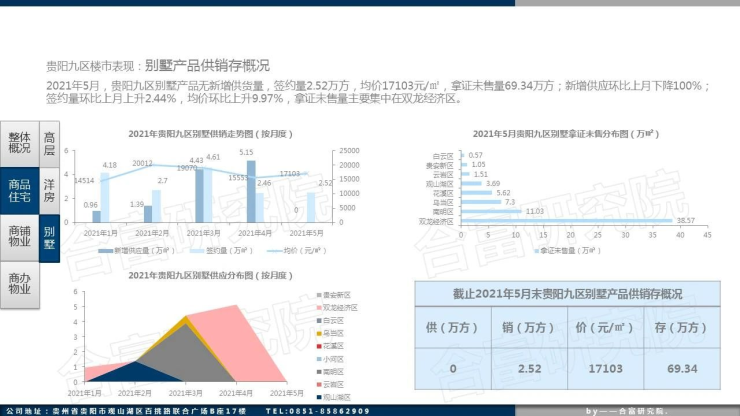Select the 观山湖区 legend entry in area chart
The height and width of the screenshot is (416, 740).
tap(333, 397)
